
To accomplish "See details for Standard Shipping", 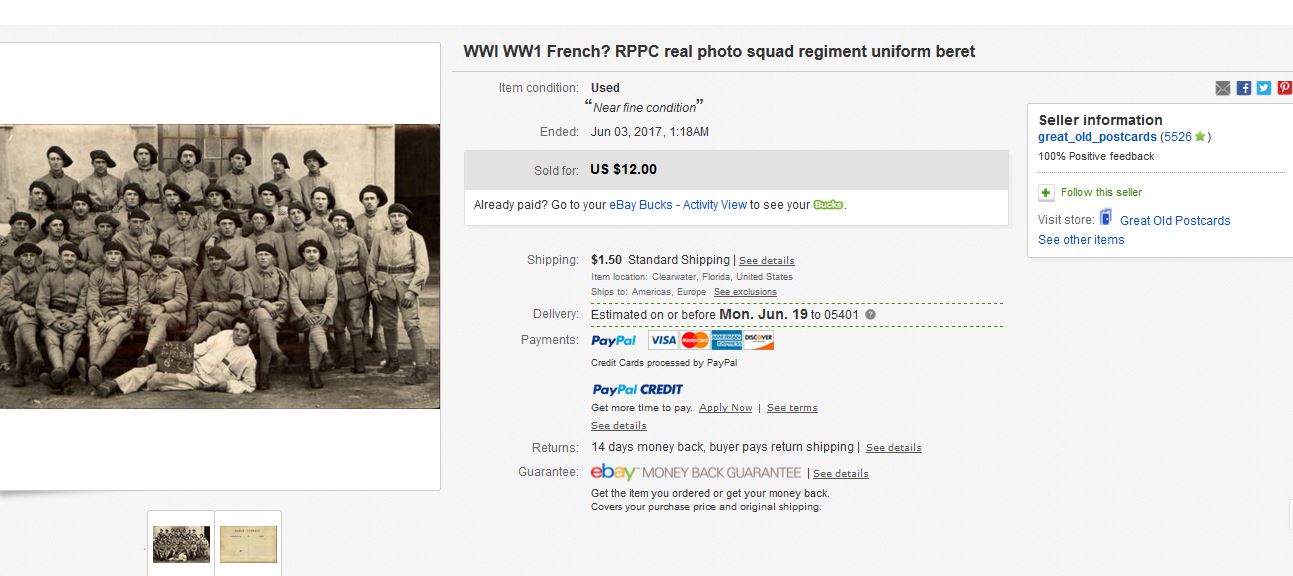I will coord(766,261).
